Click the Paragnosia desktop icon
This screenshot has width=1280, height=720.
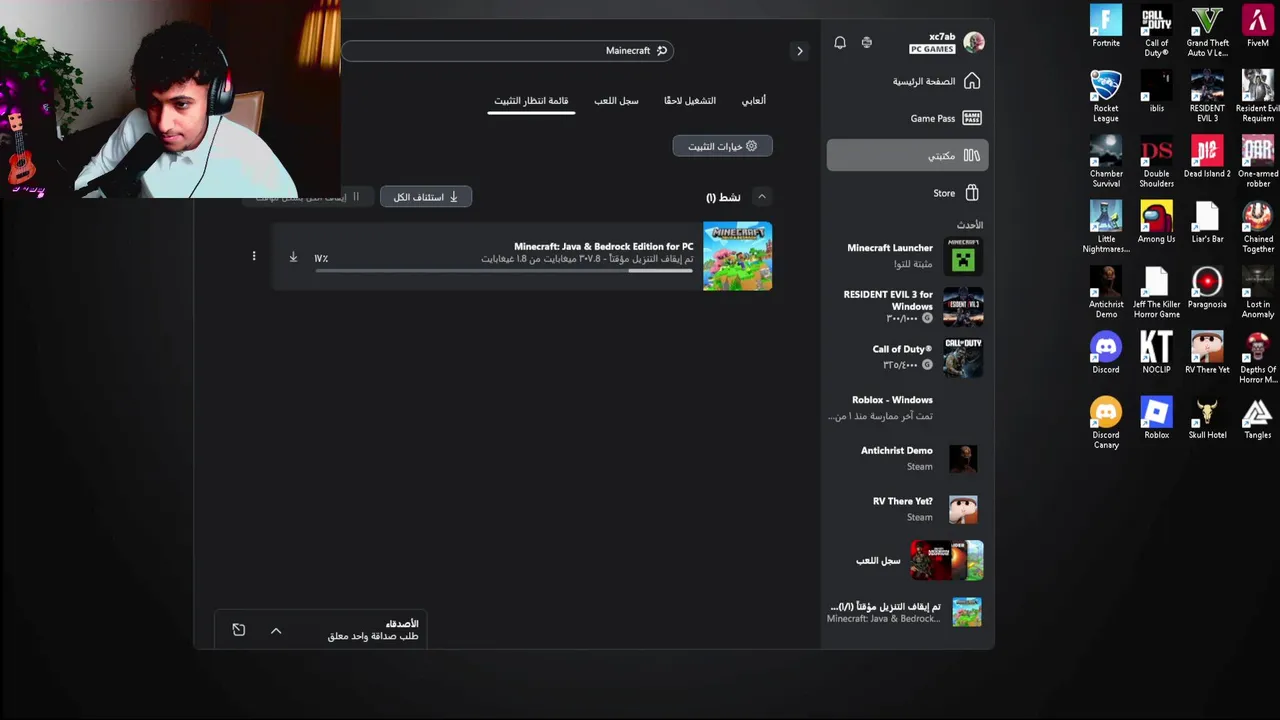click(1208, 287)
